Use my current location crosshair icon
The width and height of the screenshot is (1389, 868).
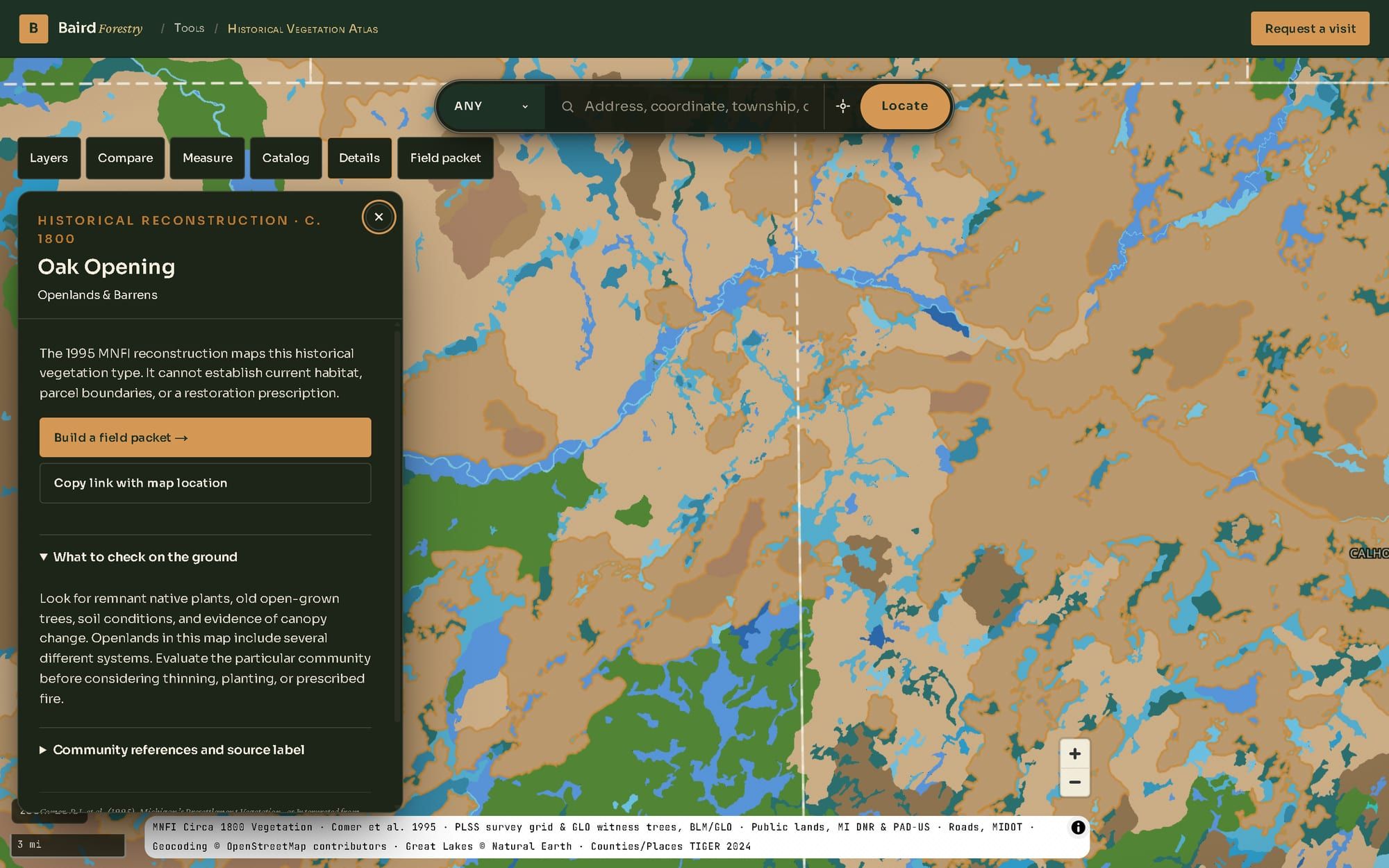click(842, 106)
